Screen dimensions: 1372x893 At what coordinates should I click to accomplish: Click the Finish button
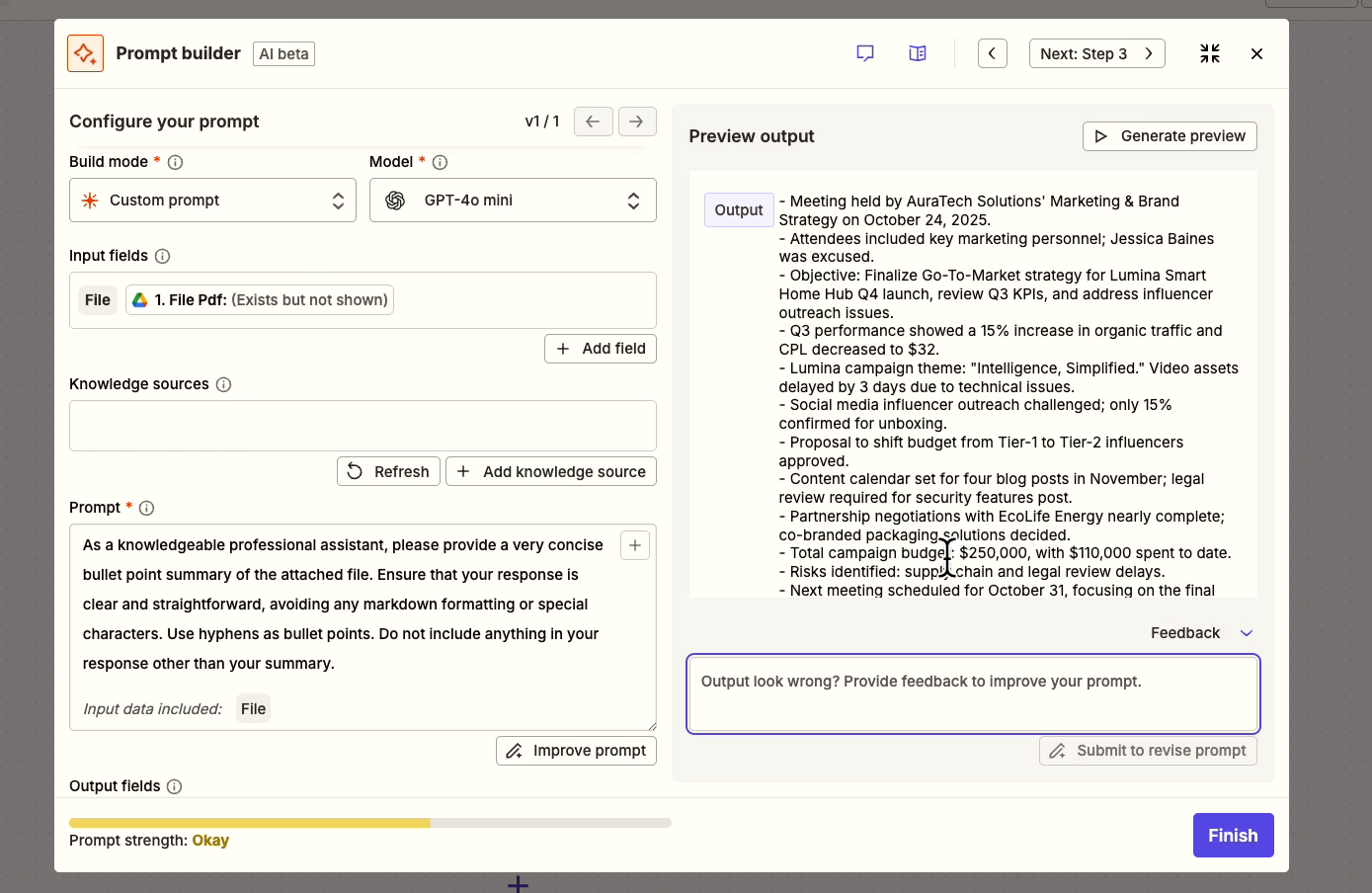1234,836
